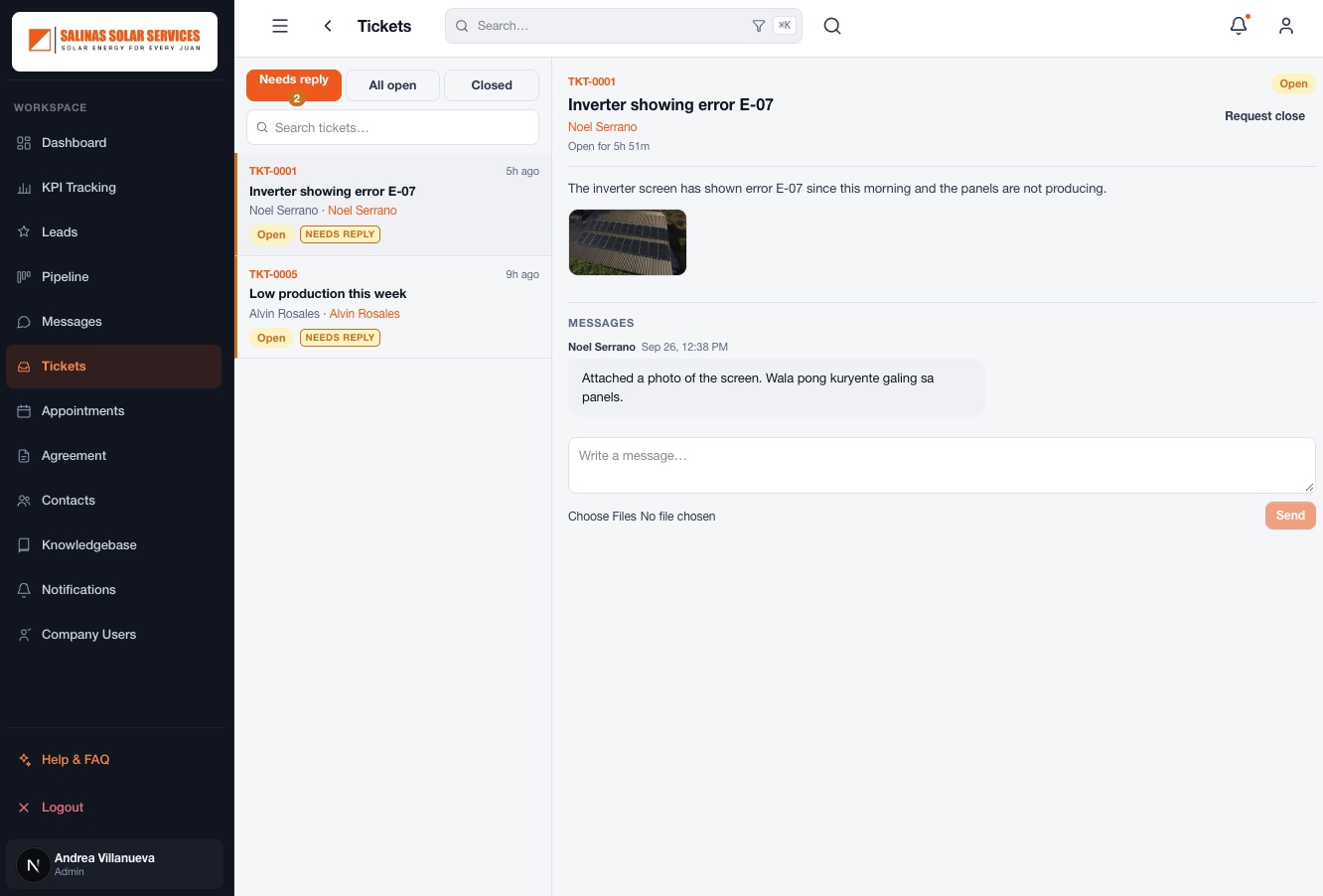
Task: Switch to All open tab
Action: 392,85
